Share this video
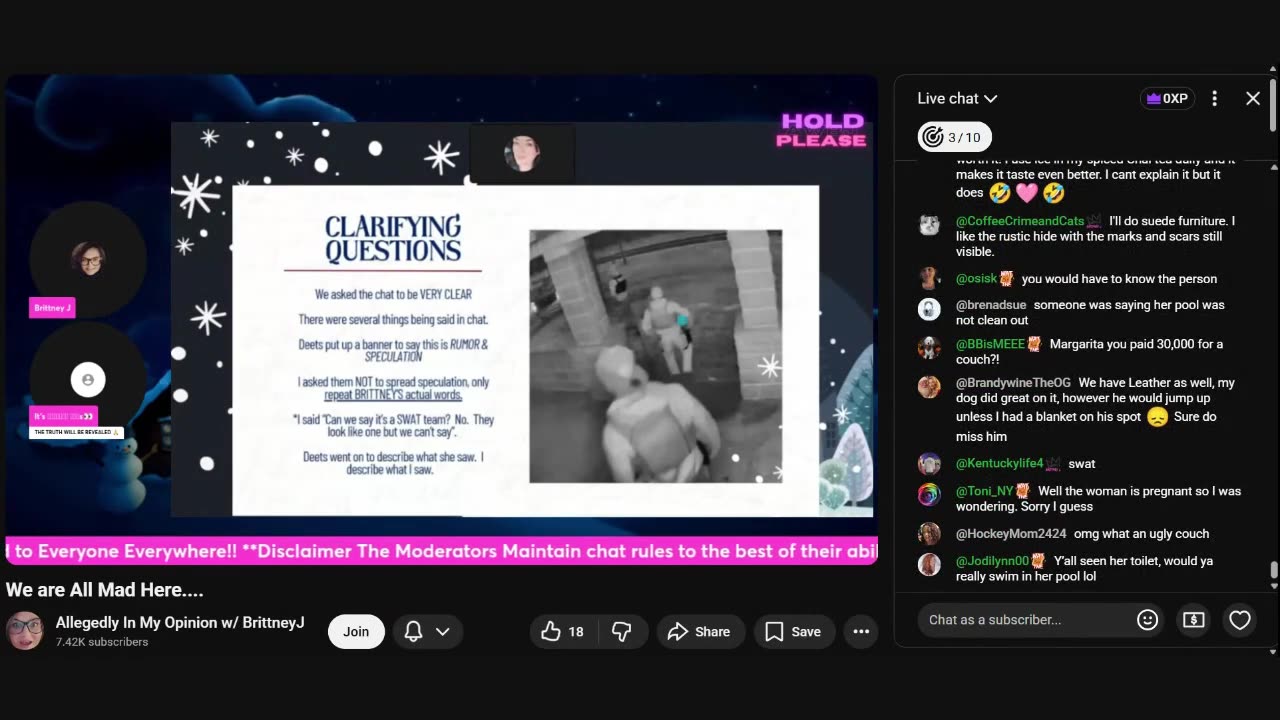This screenshot has height=720, width=1280. click(699, 631)
